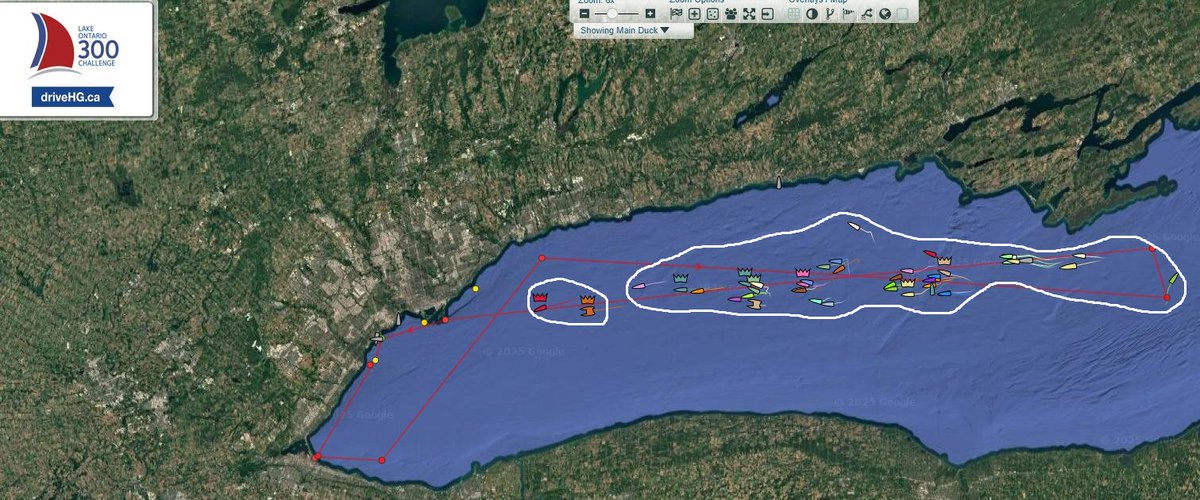The image size is (1200, 500).
Task: Select the orange crown in small circle
Action: tap(588, 299)
